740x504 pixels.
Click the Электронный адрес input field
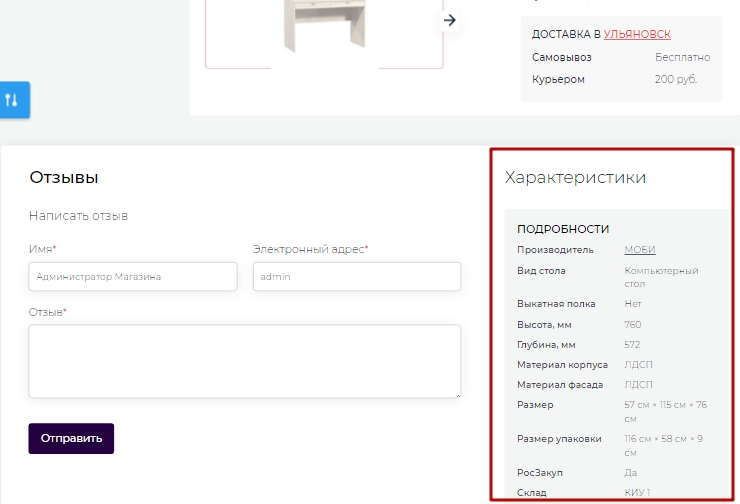(356, 277)
